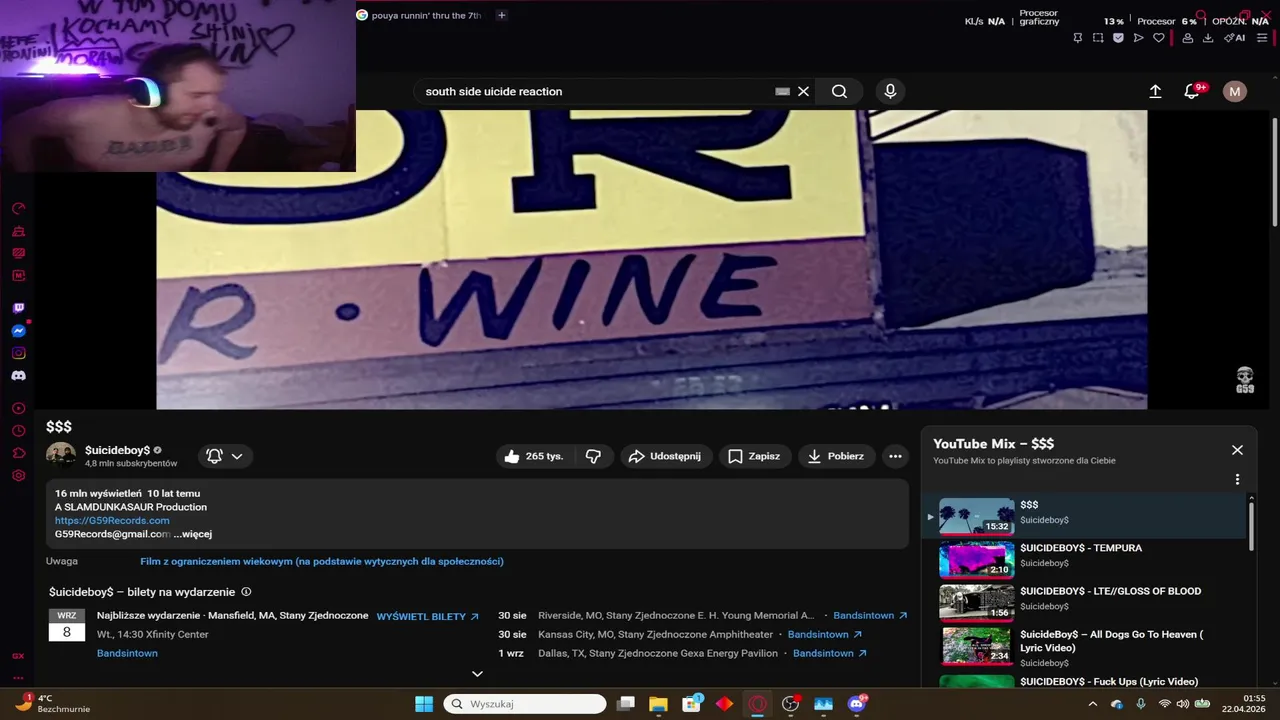Open the M account avatar menu
Viewport: 1280px width, 720px height.
tap(1235, 91)
